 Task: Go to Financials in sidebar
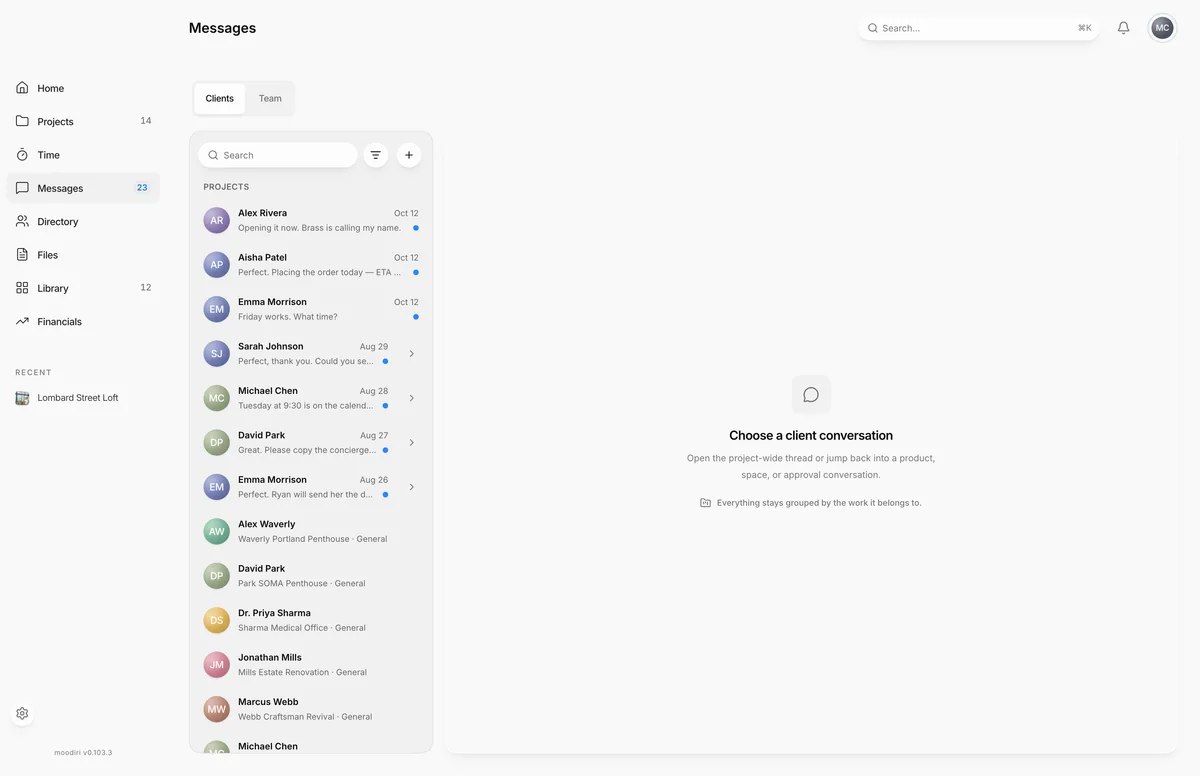[83, 321]
